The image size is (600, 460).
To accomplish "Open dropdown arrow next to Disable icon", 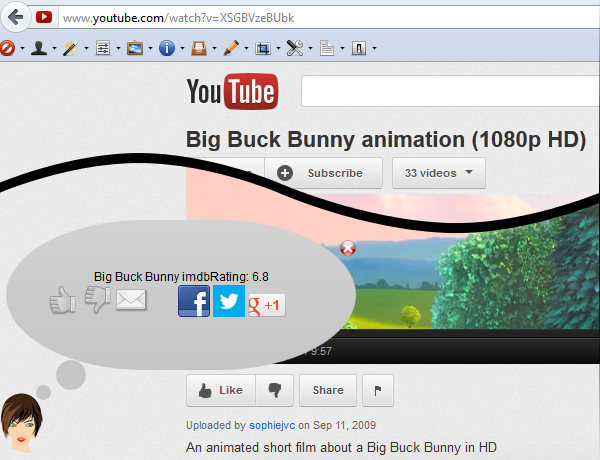I will click(x=22, y=48).
